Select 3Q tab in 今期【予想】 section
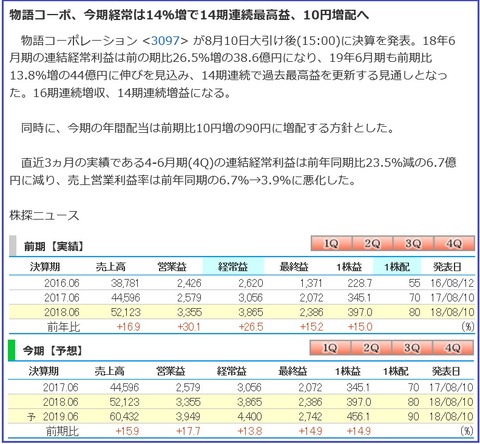480x444 pixels. (412, 348)
